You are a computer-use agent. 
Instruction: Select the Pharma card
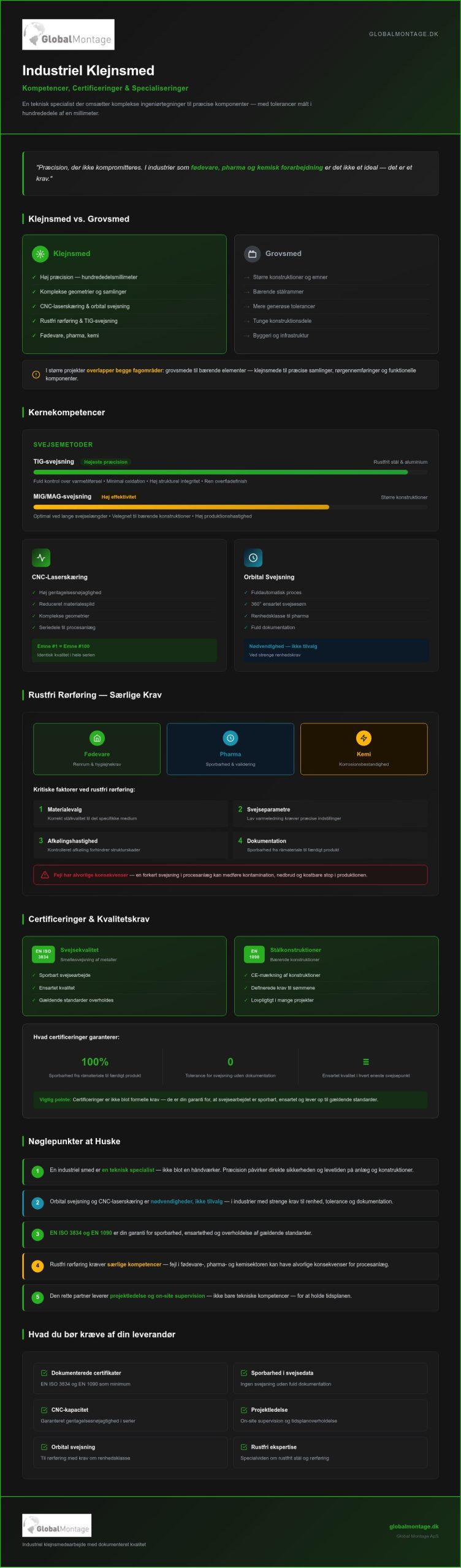(230, 749)
